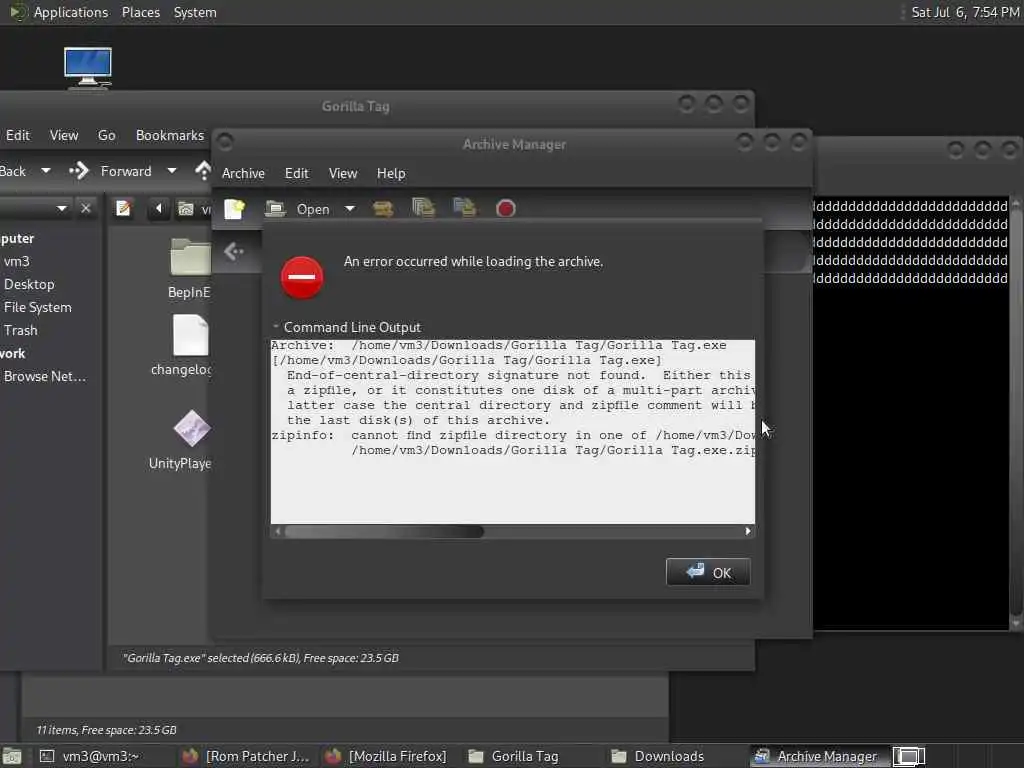The height and width of the screenshot is (768, 1024).
Task: Switch to Gorilla Tag taskbar item
Action: coord(513,756)
